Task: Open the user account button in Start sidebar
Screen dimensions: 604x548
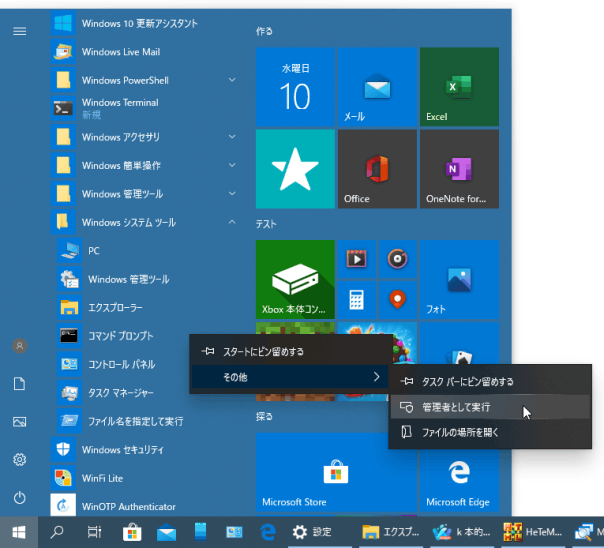Action: pos(20,346)
